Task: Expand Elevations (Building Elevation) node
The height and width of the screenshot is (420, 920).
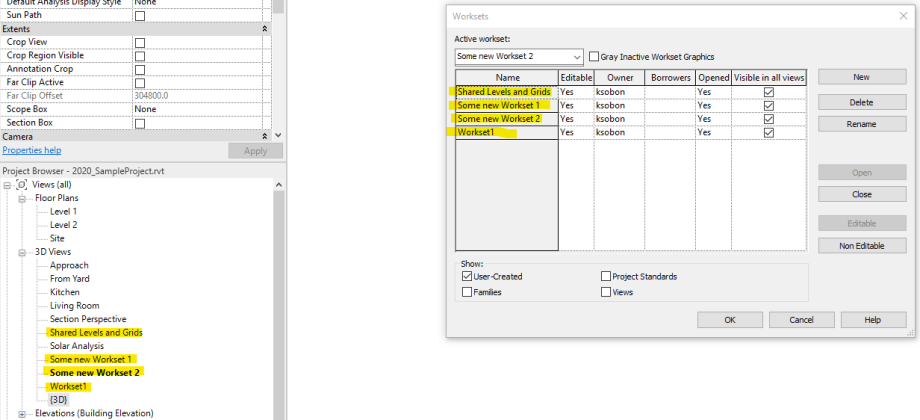Action: 22,414
